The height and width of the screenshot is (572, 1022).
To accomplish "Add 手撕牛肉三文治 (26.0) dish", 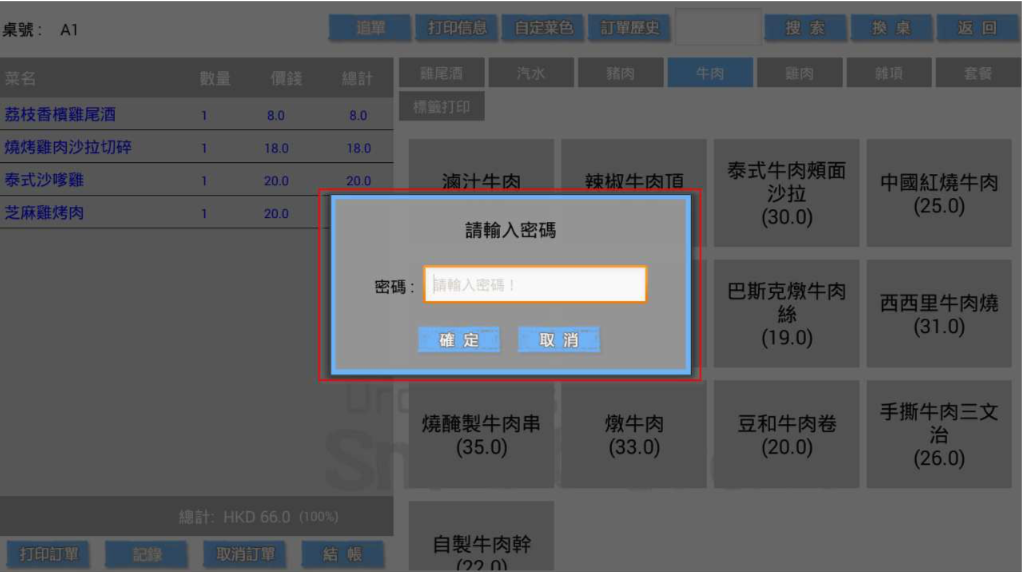I will pos(939,435).
